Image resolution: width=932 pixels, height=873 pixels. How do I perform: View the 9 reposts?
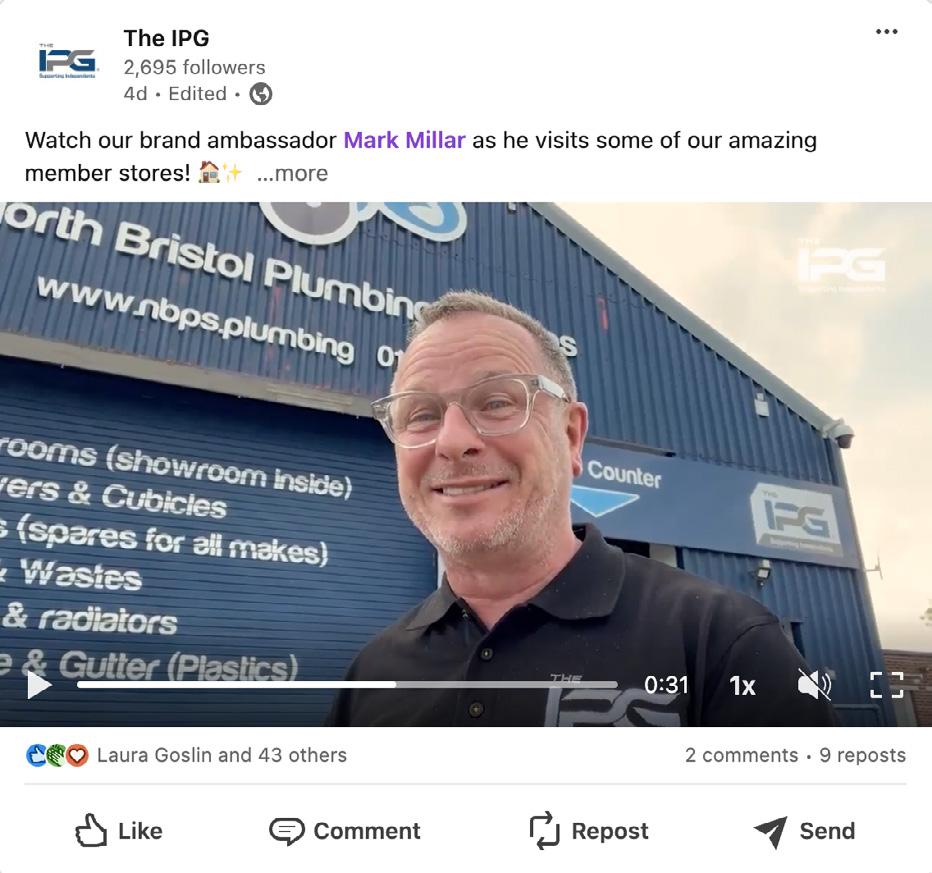click(x=862, y=755)
